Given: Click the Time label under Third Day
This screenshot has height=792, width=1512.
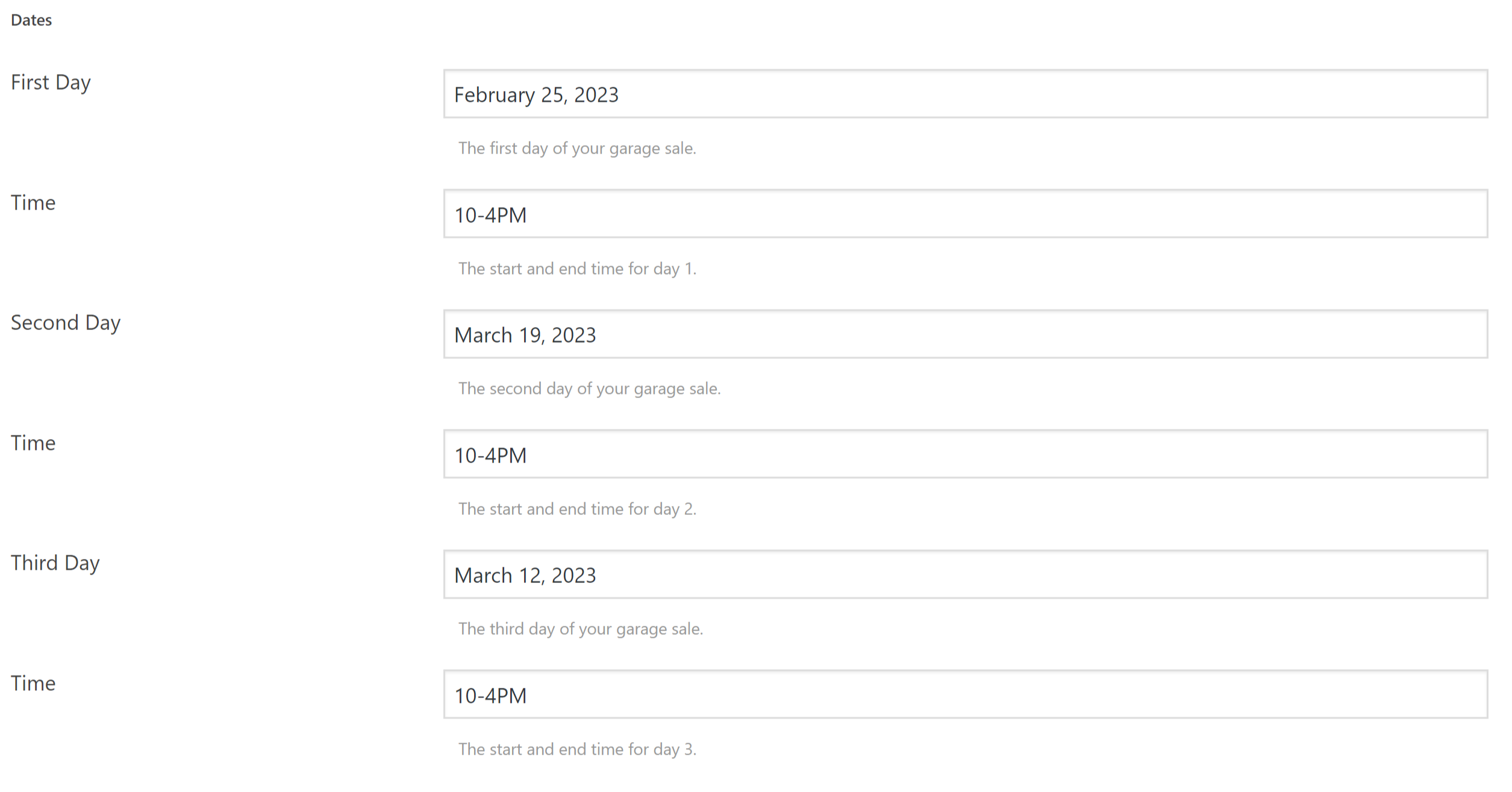Looking at the screenshot, I should point(33,684).
